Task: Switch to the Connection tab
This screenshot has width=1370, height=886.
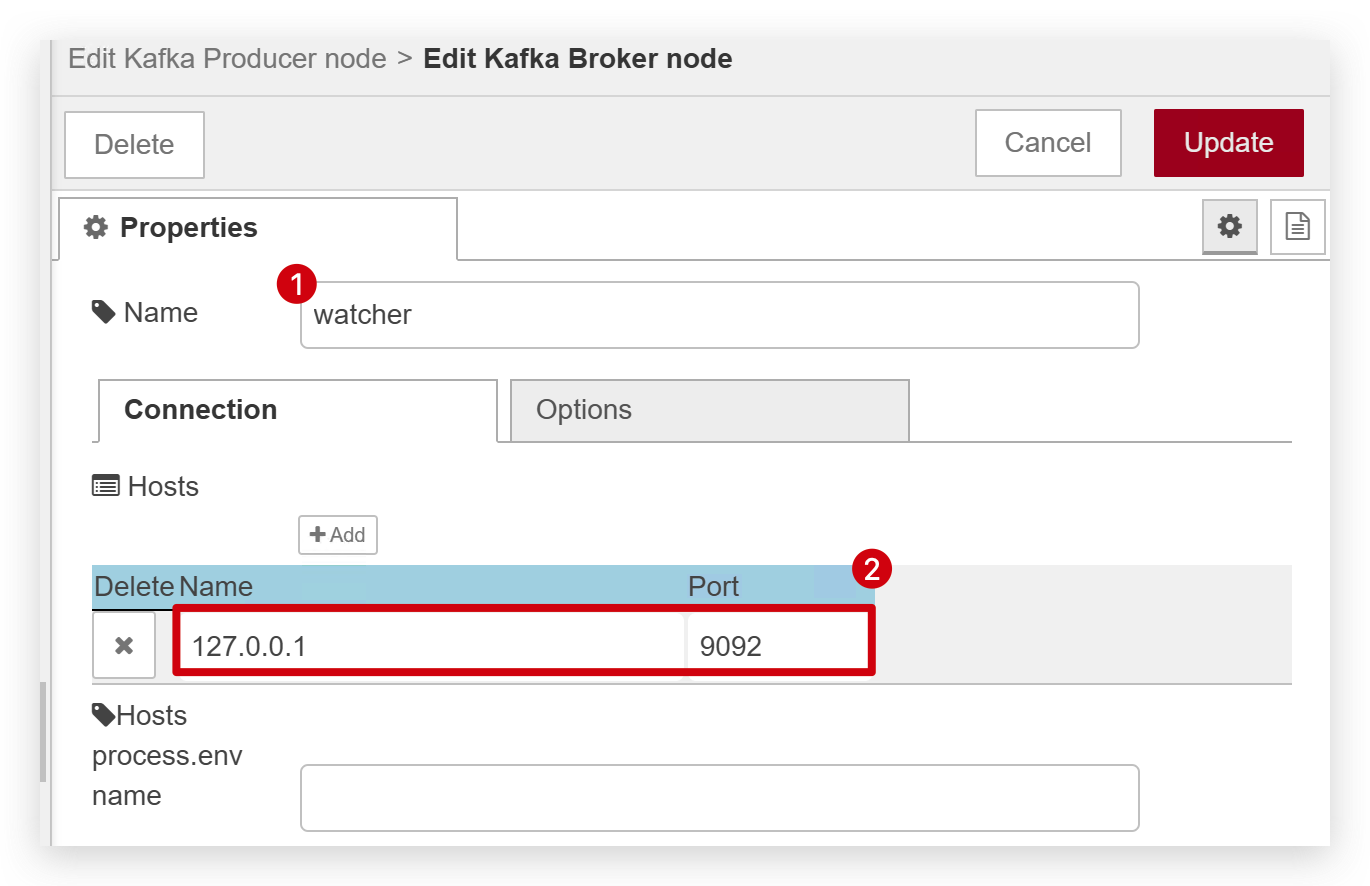Action: click(297, 410)
